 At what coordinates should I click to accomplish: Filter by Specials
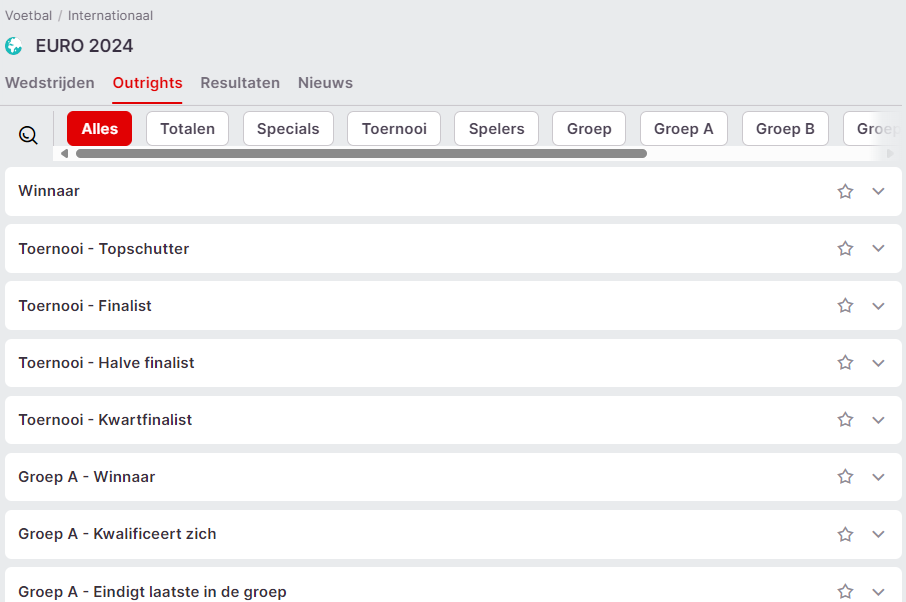point(288,128)
